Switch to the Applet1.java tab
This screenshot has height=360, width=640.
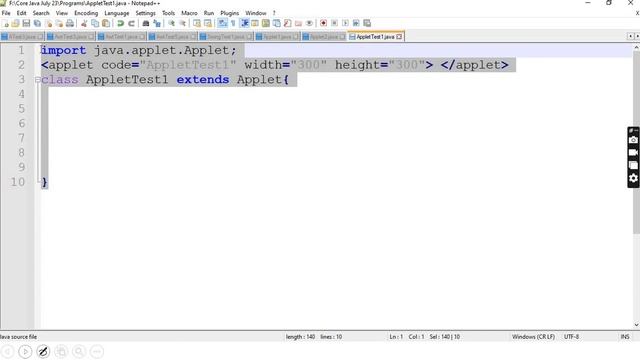coord(277,37)
